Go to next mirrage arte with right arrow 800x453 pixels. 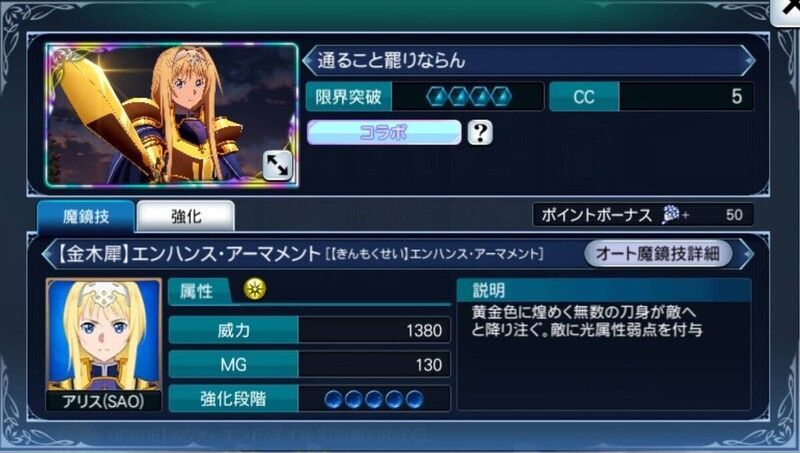tap(748, 254)
